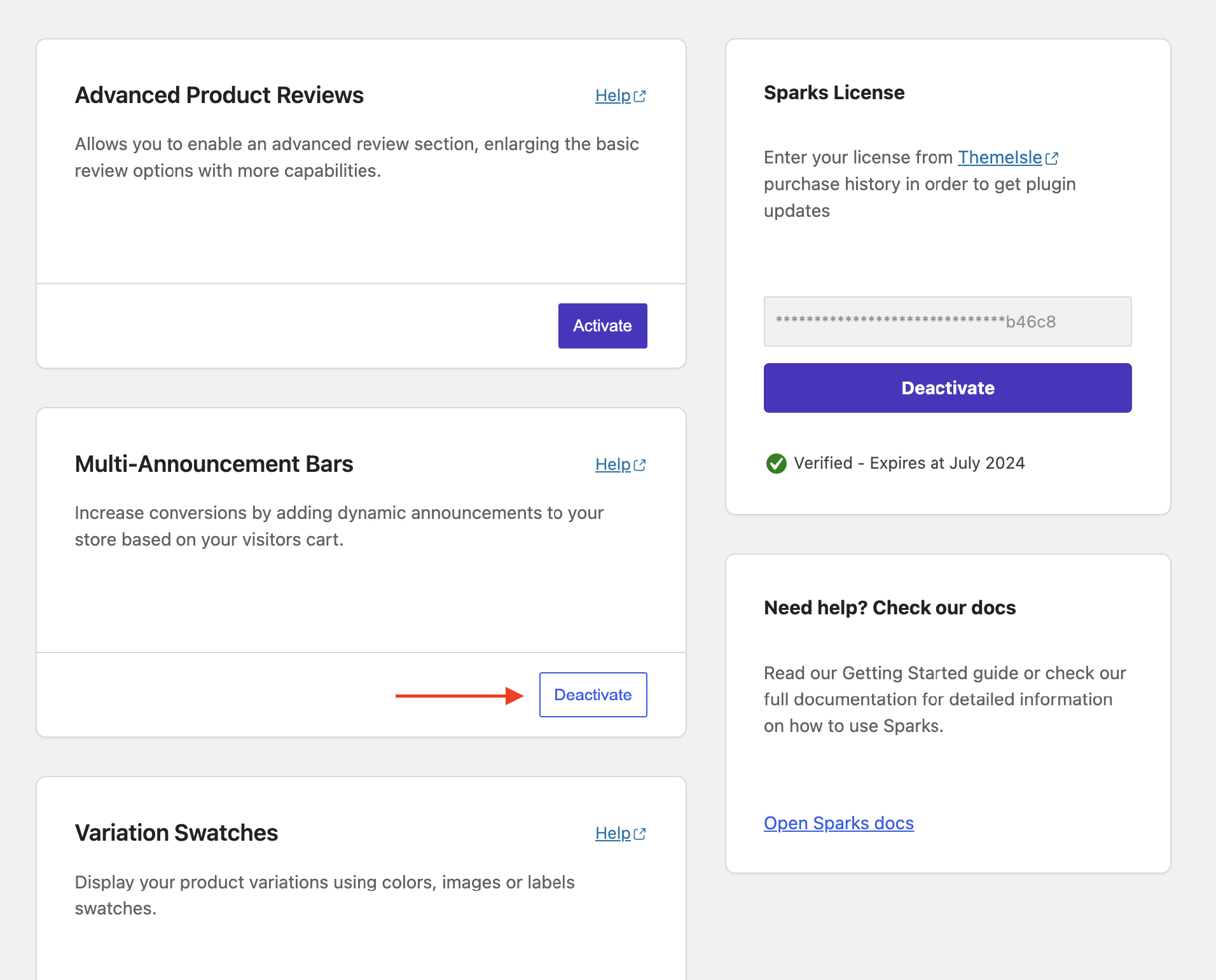Select the 'Multi-Announcement Bars' heading
This screenshot has height=980, width=1216.
point(214,464)
